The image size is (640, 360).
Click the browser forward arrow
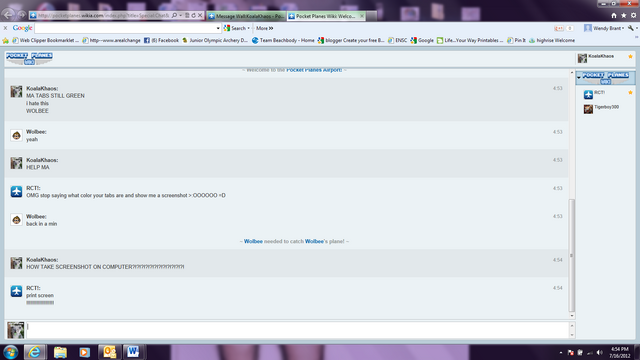tap(22, 15)
